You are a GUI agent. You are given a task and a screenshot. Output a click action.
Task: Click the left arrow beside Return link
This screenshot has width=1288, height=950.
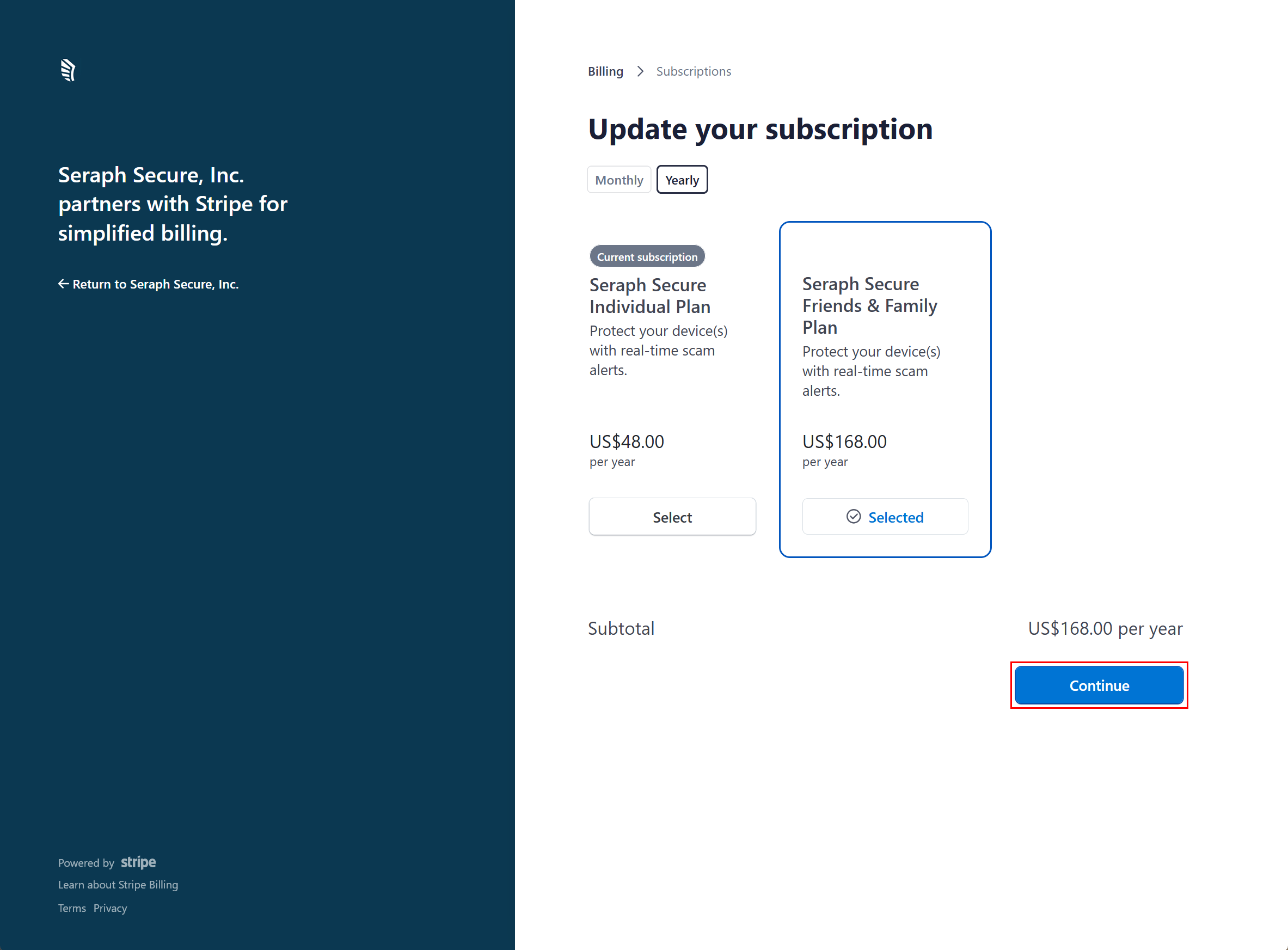click(63, 284)
